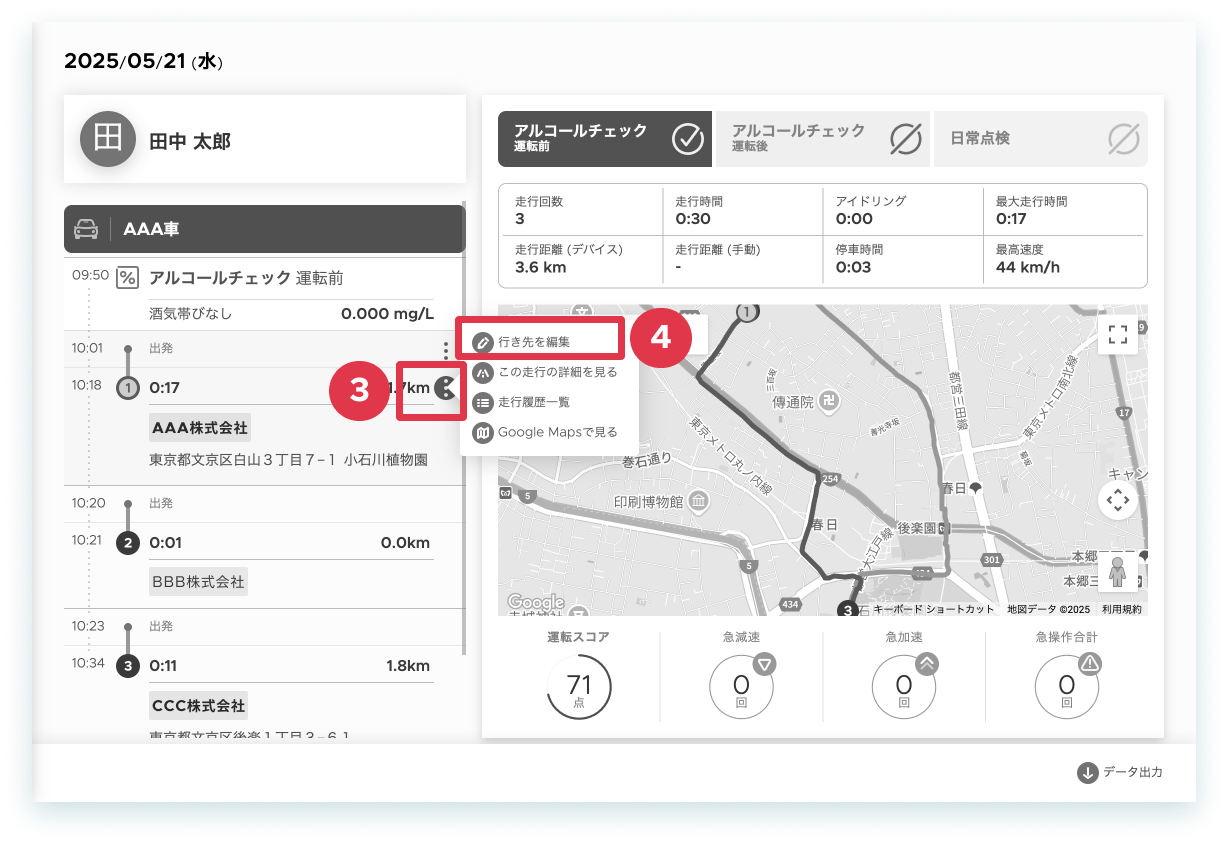Click the disabled icon on アルコールチェック 運転後
Screen dimensions: 1228x844
point(905,139)
